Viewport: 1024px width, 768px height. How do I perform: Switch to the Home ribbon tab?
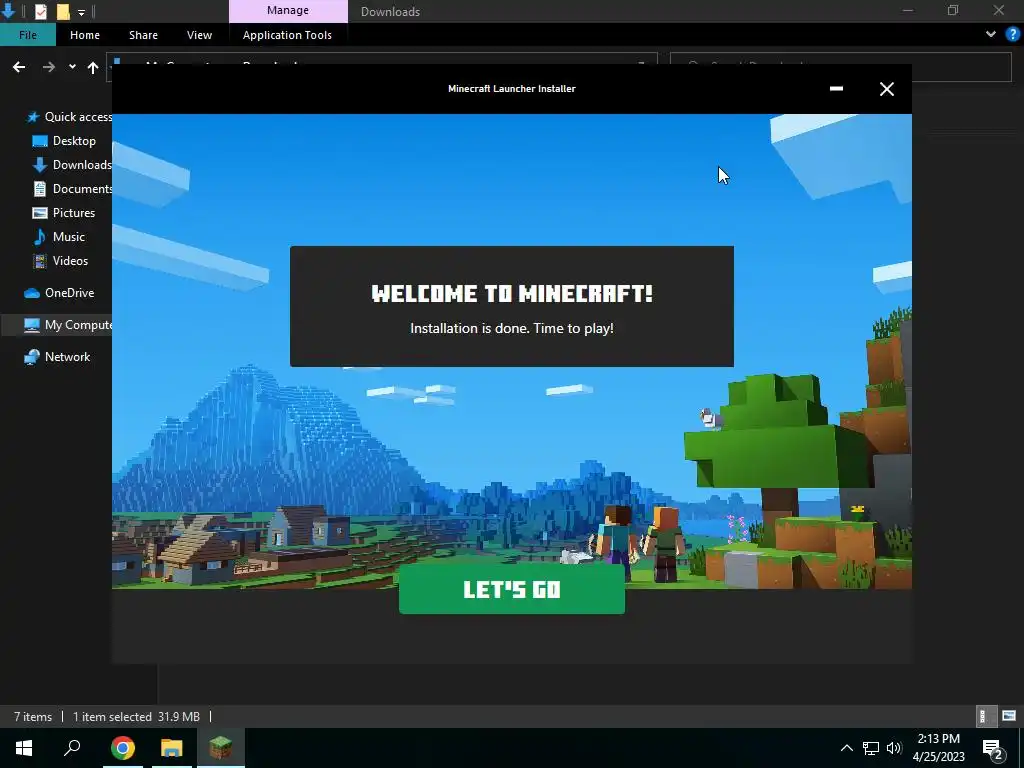click(x=85, y=35)
